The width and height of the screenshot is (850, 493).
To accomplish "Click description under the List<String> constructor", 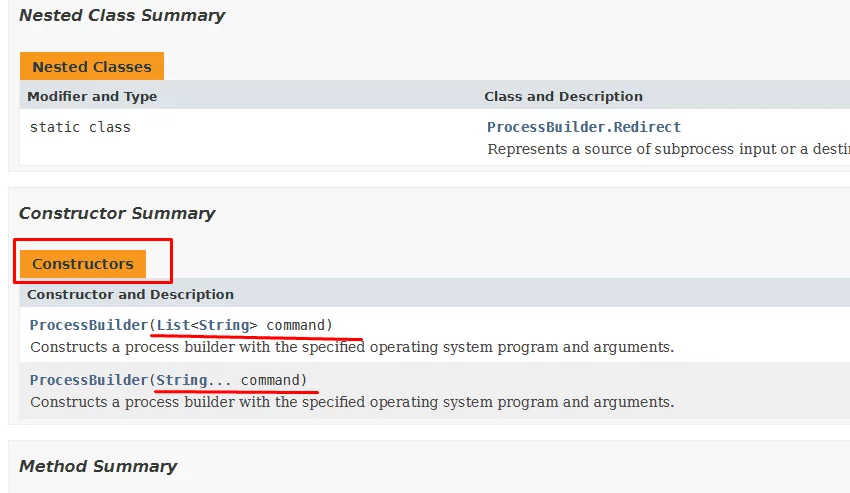I will (352, 348).
